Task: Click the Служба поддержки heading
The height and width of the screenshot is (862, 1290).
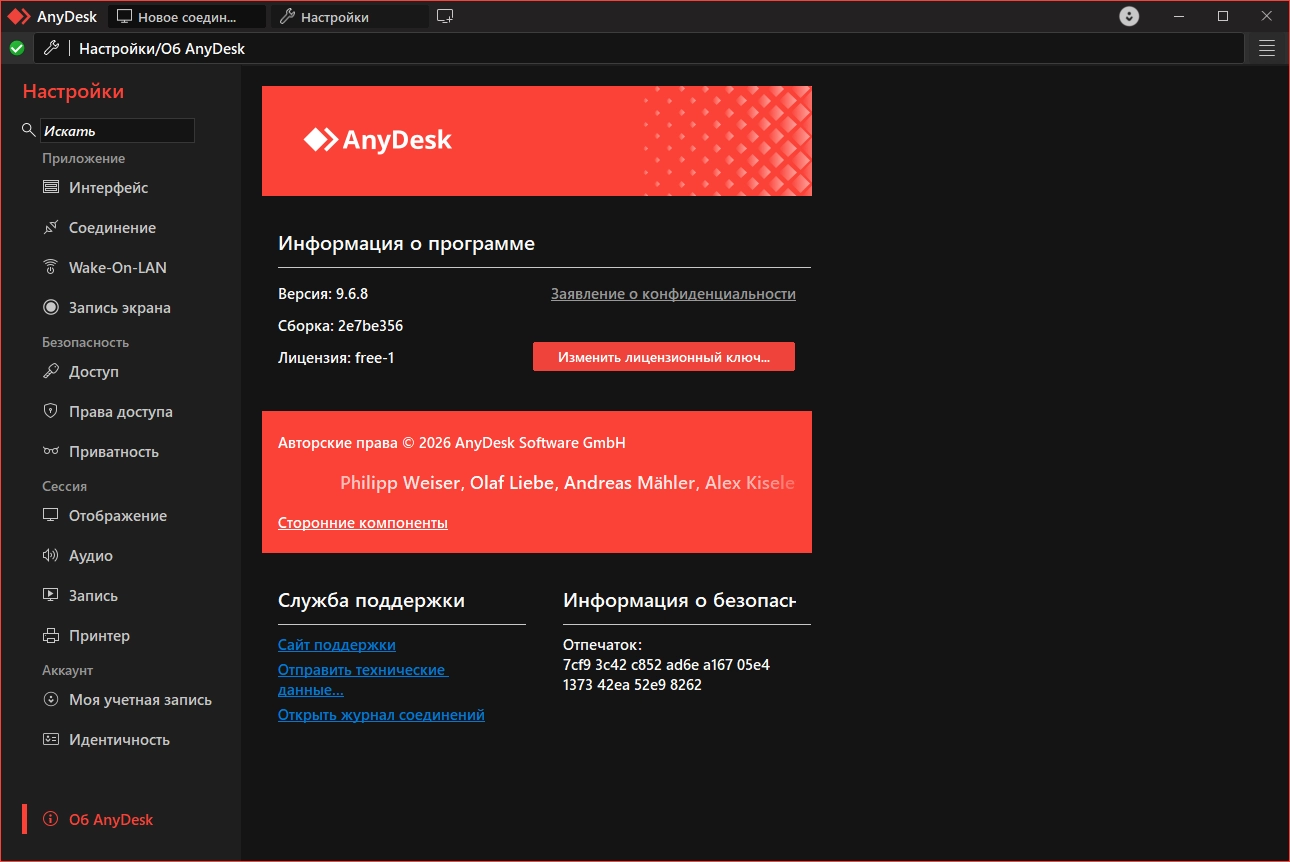Action: (x=371, y=601)
